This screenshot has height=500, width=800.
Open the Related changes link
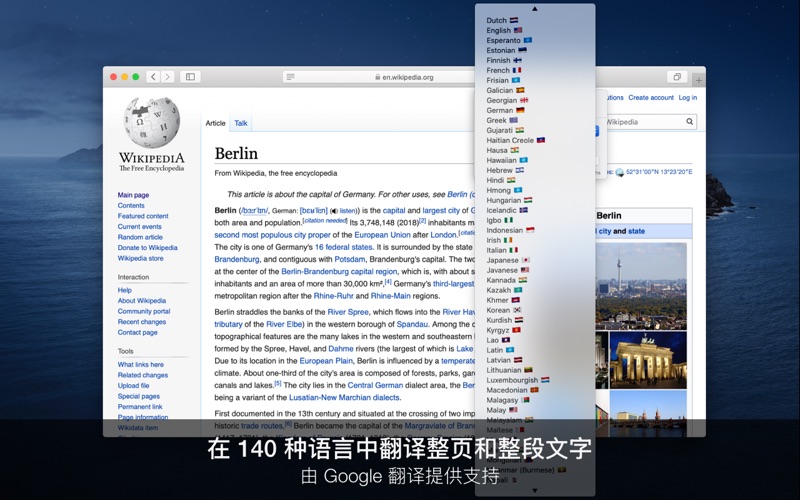pyautogui.click(x=143, y=375)
